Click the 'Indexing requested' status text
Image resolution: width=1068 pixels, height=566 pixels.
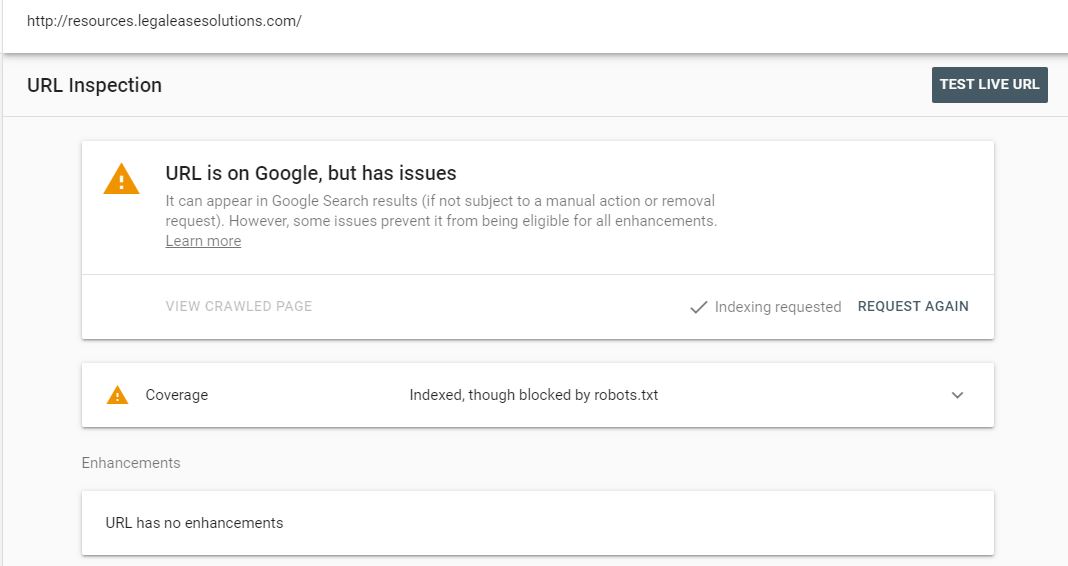[778, 307]
